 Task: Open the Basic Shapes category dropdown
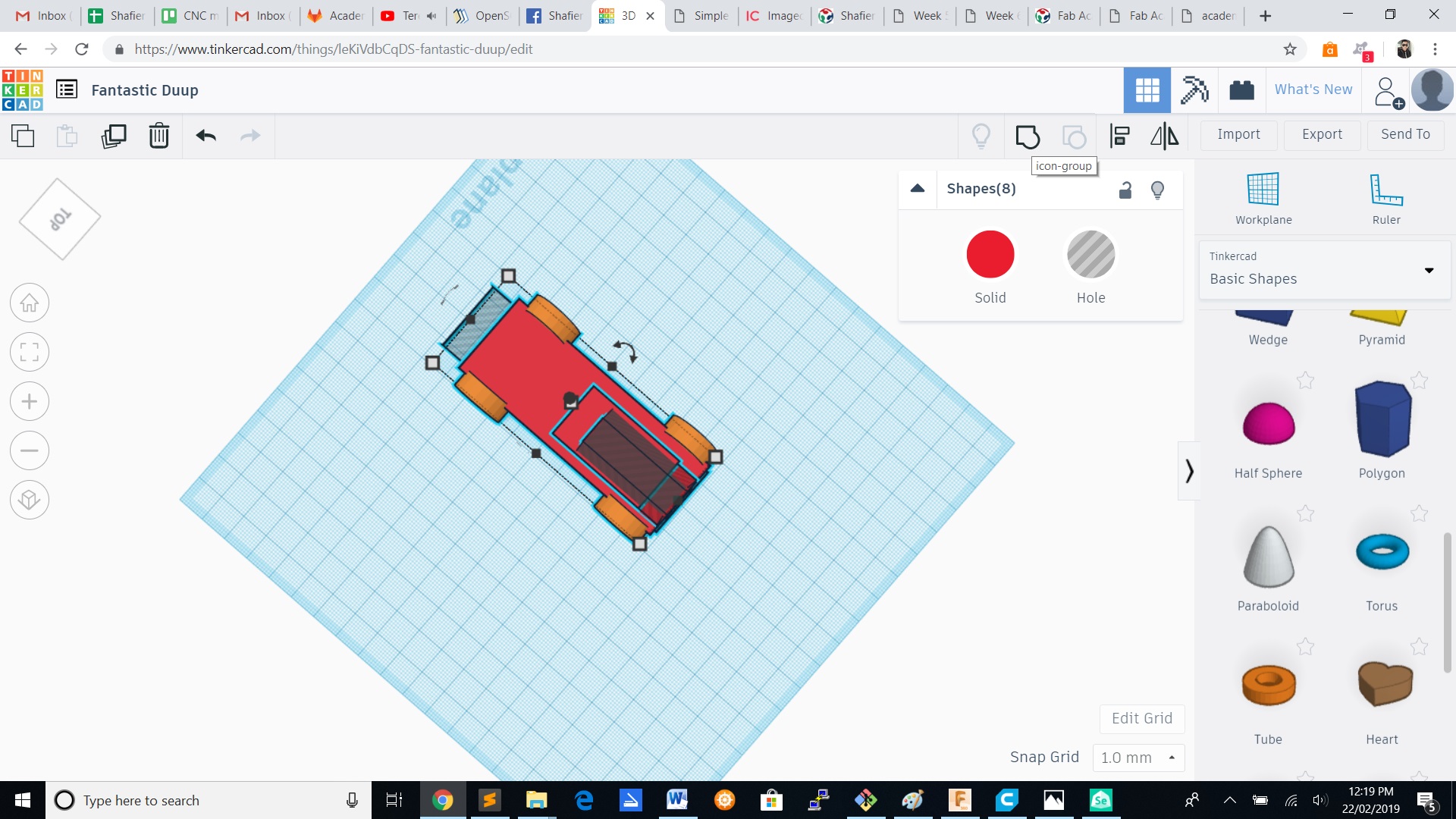pos(1429,270)
